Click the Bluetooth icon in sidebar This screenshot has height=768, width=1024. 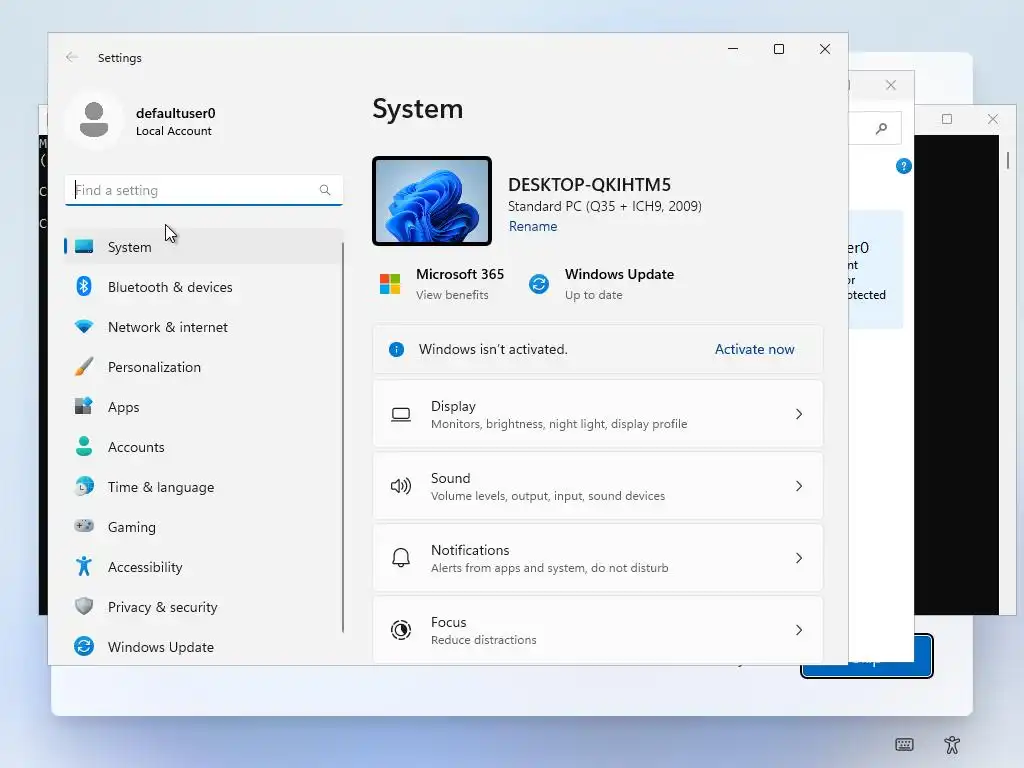pos(84,287)
